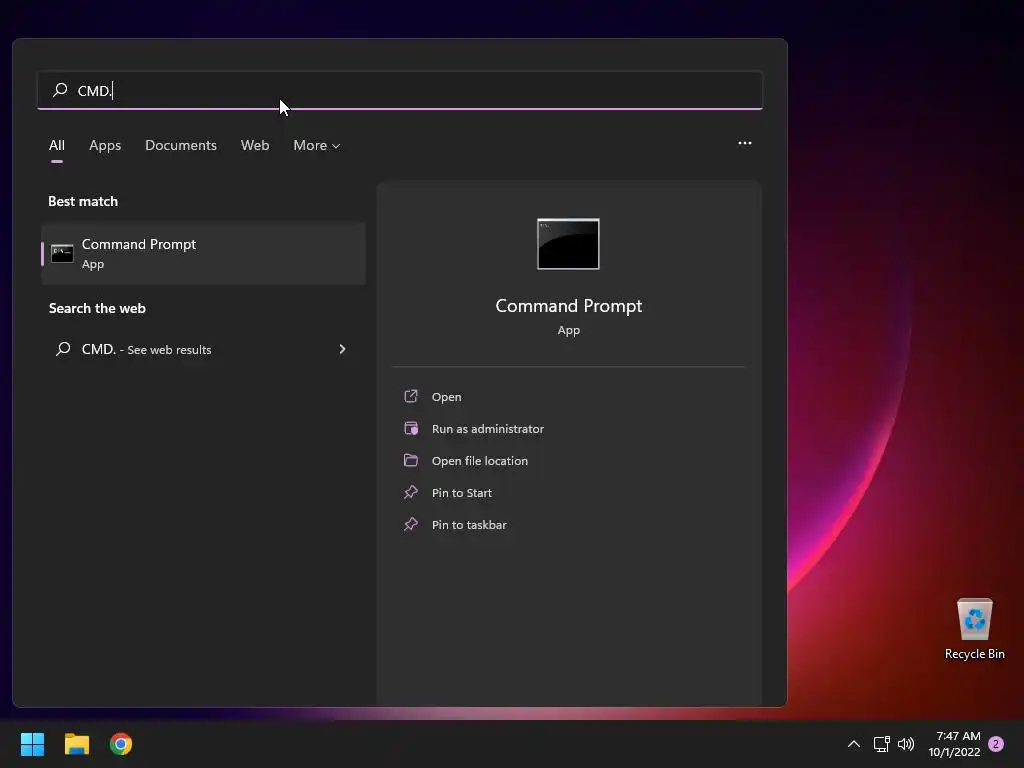1024x768 pixels.
Task: Click the Best match heading
Action: pyautogui.click(x=83, y=201)
